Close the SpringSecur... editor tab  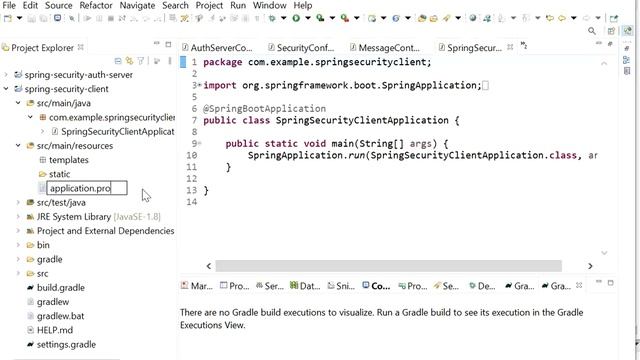[x=510, y=47]
